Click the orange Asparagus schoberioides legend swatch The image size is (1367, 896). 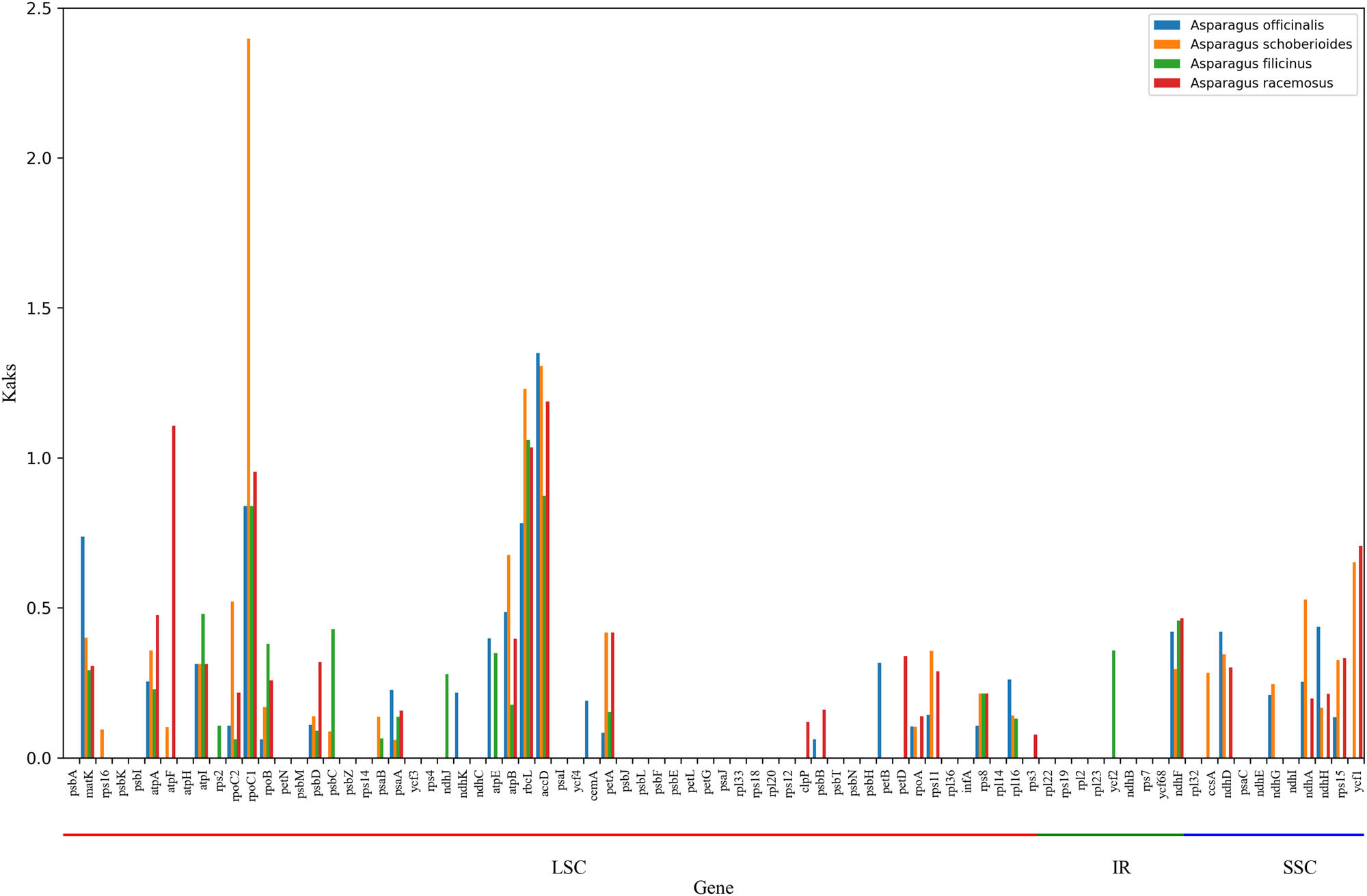1167,44
